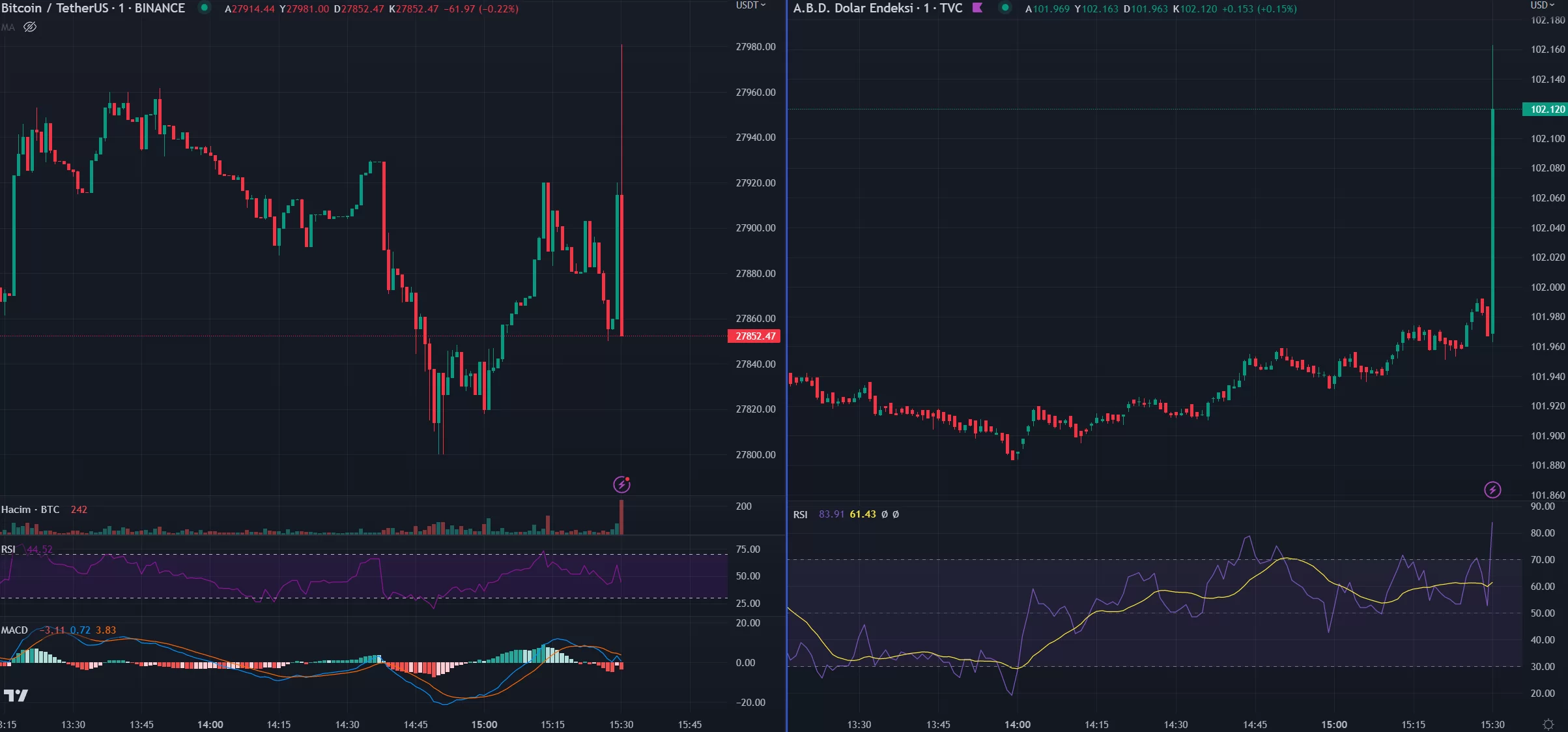
Task: Select the Hacim BTC volume indicator label
Action: pos(30,510)
